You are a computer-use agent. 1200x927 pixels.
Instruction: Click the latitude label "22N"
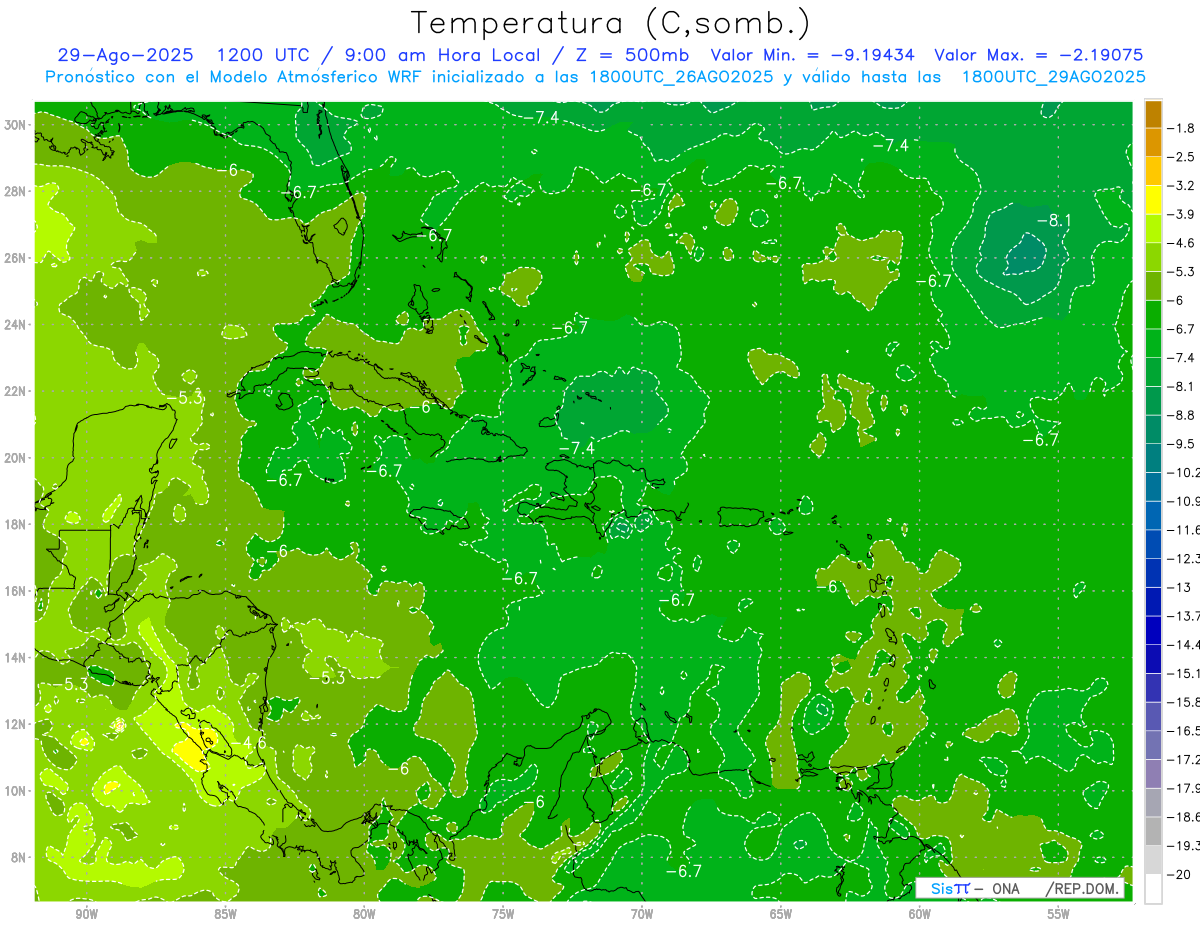tap(17, 391)
